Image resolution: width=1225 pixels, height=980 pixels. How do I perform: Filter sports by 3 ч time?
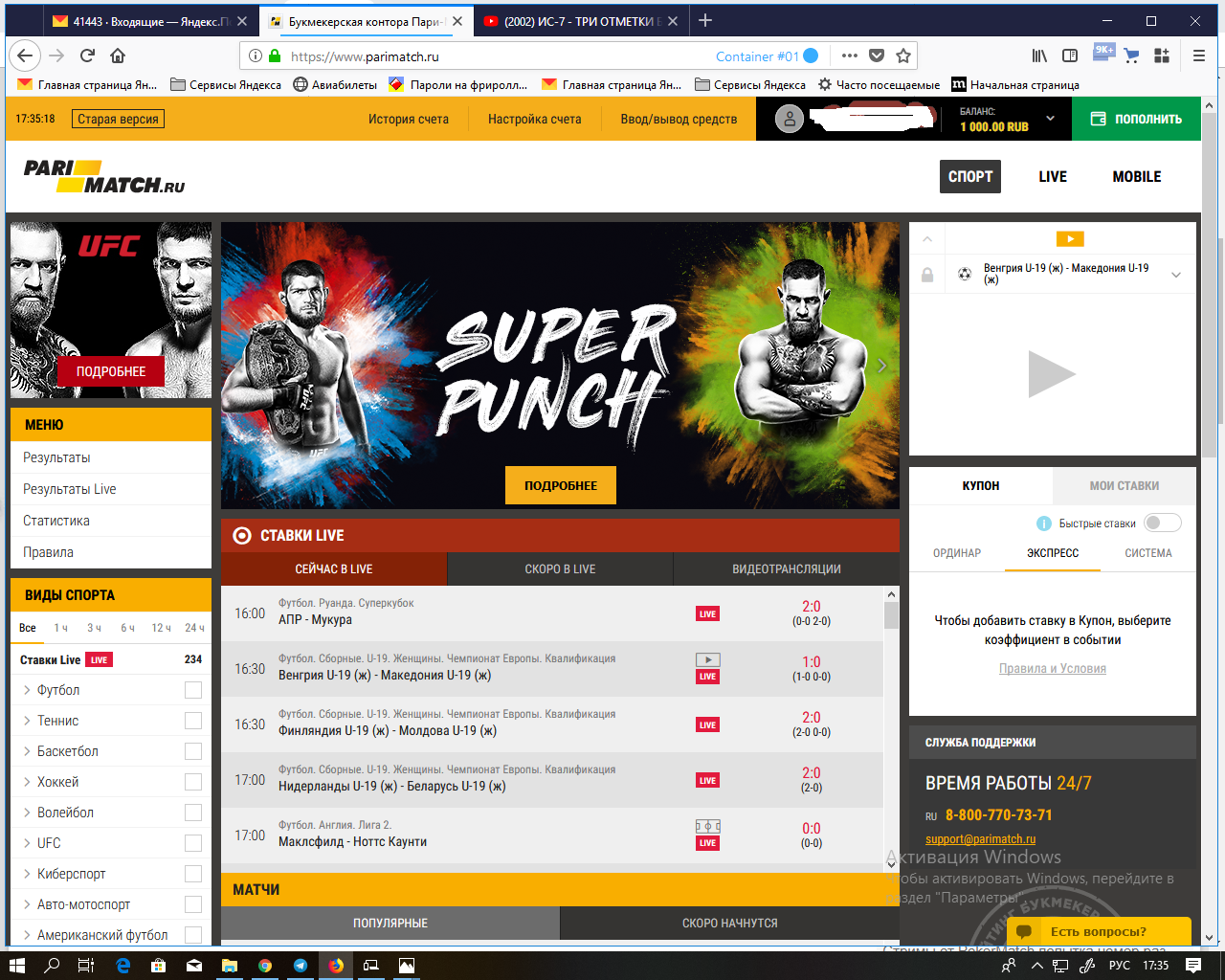[x=94, y=628]
